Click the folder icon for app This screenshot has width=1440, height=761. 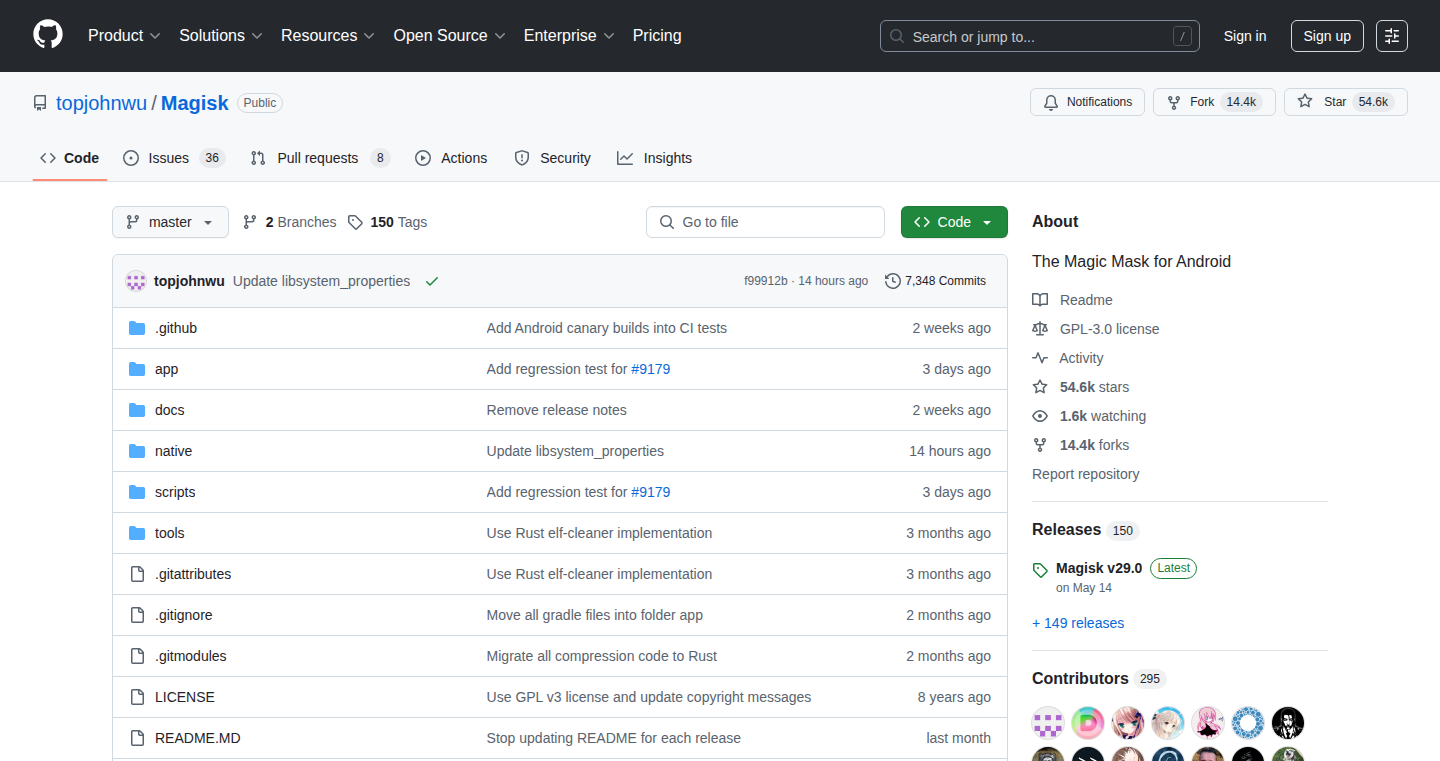[137, 369]
